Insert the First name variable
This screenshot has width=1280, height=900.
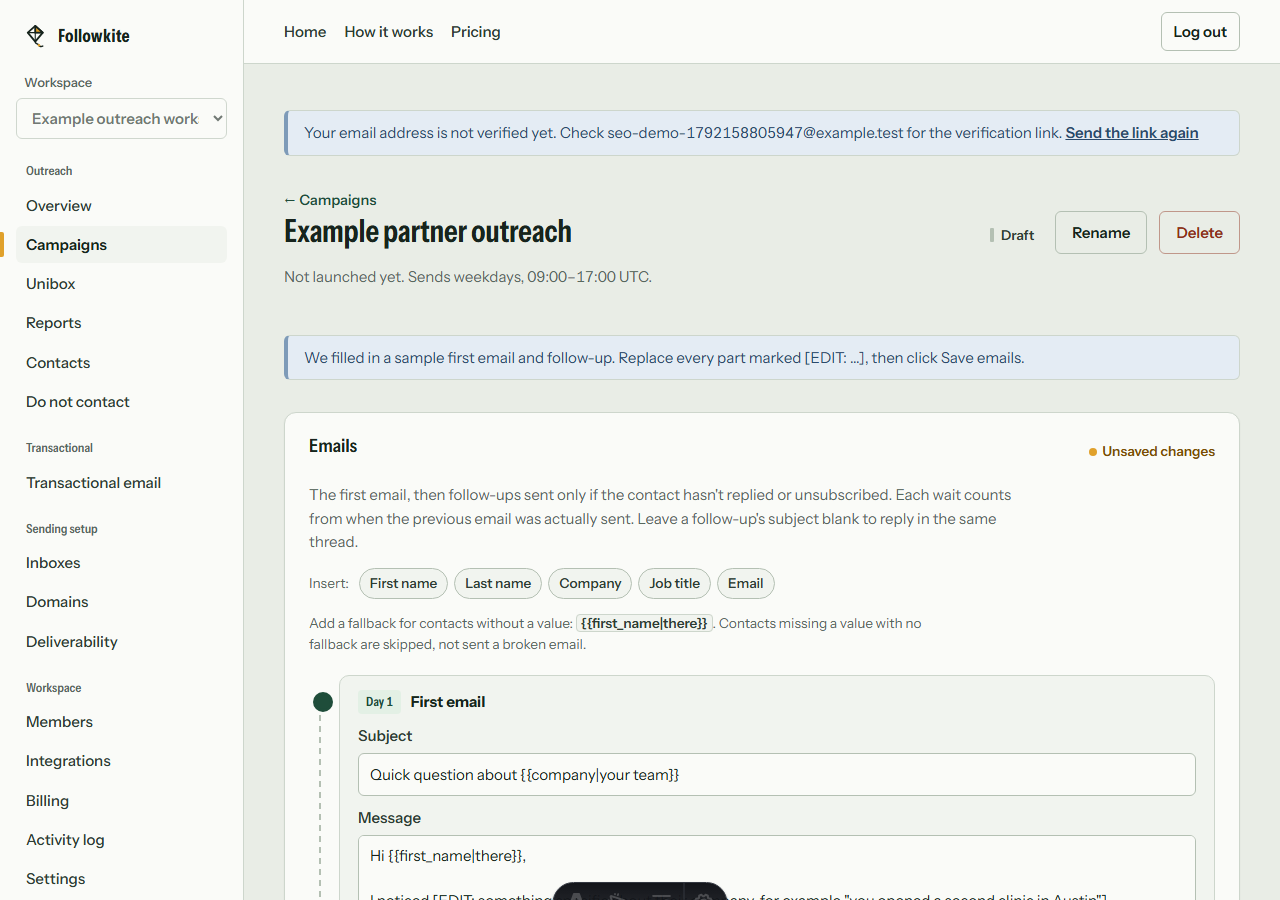(x=403, y=584)
